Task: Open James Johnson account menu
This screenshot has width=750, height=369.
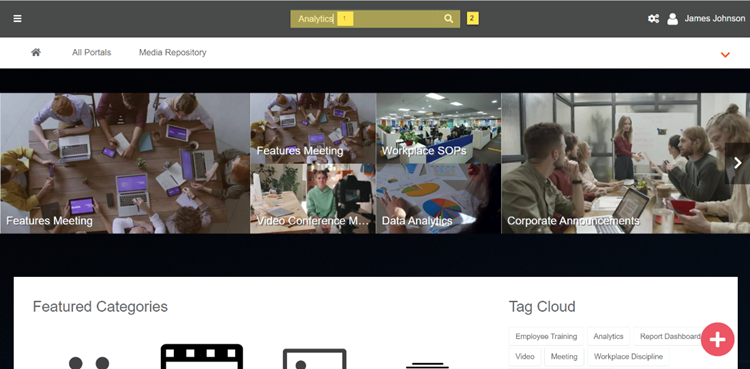Action: (x=715, y=19)
